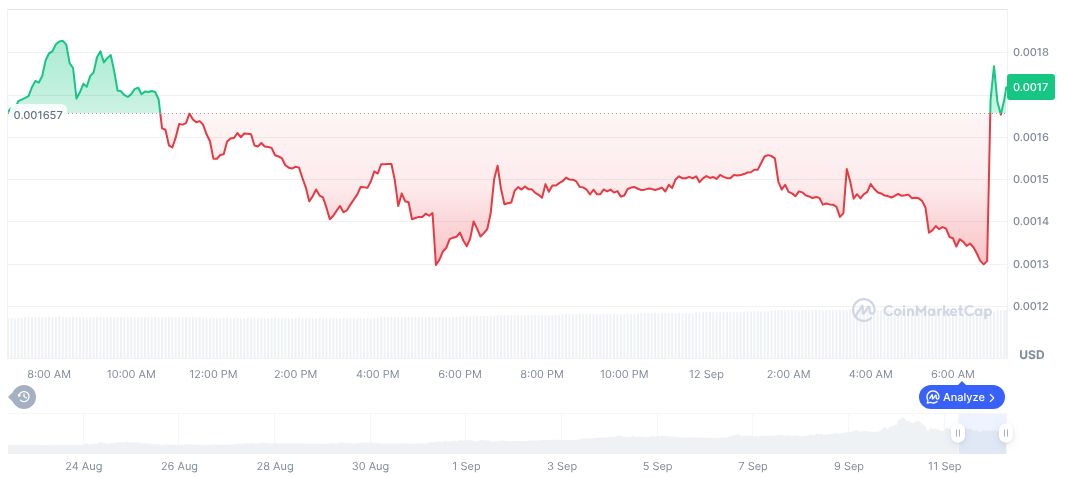This screenshot has height=477, width=1072.
Task: Click the left range slider handle
Action: click(958, 433)
